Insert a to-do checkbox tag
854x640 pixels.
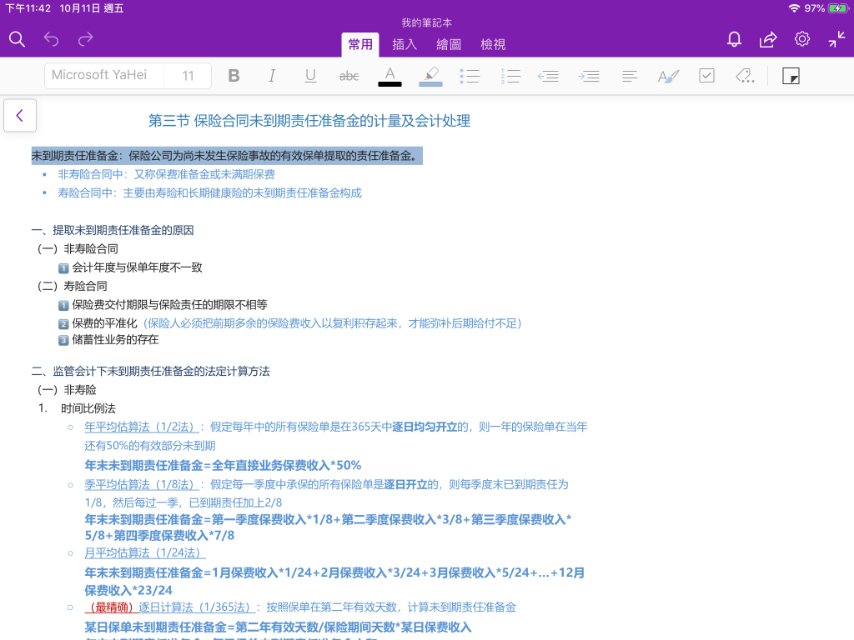(706, 76)
